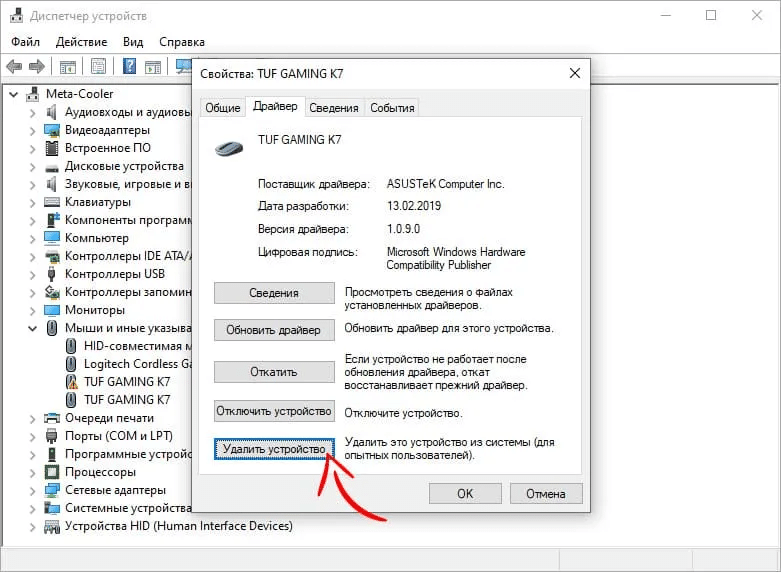Click the Удалить устройство button

click(x=274, y=450)
